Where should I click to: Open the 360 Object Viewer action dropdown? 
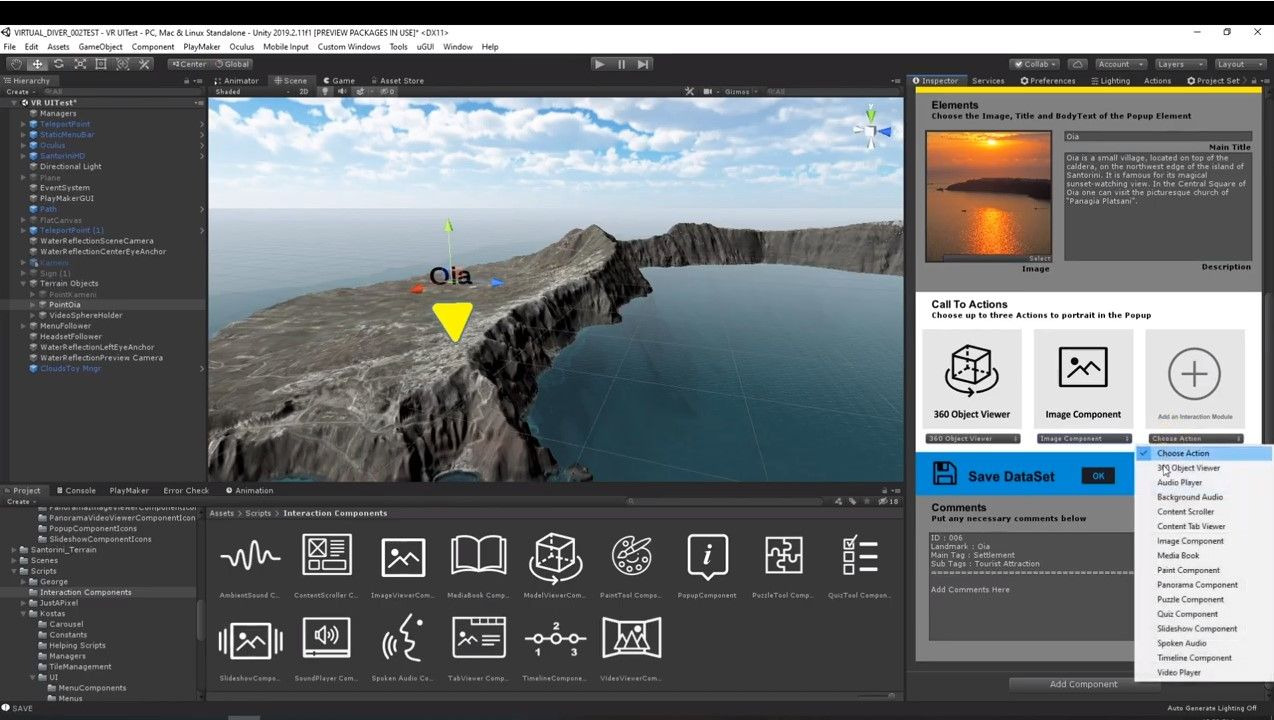[973, 439]
